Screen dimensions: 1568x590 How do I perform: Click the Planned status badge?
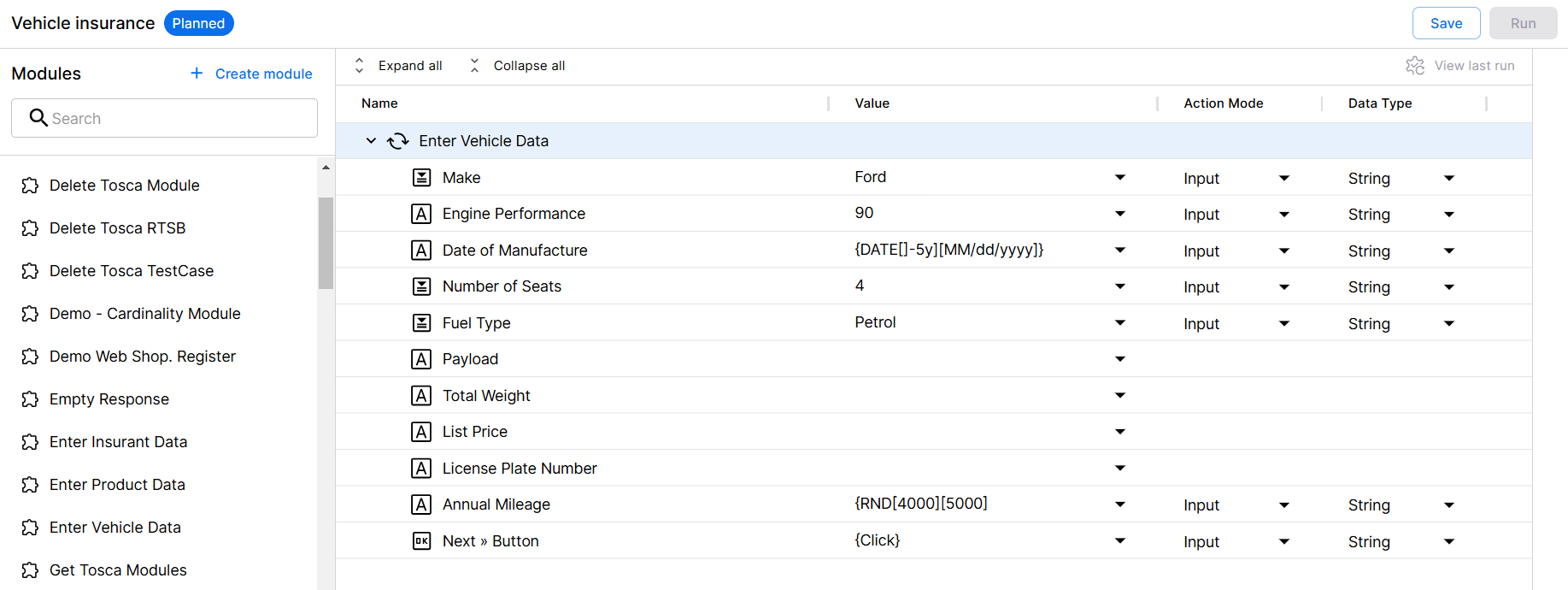click(x=198, y=23)
